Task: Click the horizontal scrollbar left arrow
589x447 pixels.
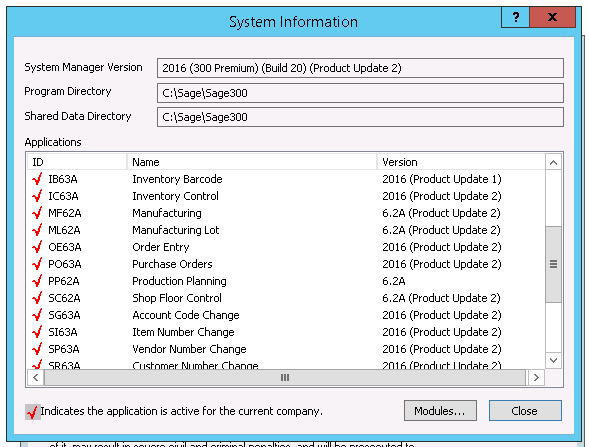Action: click(36, 378)
